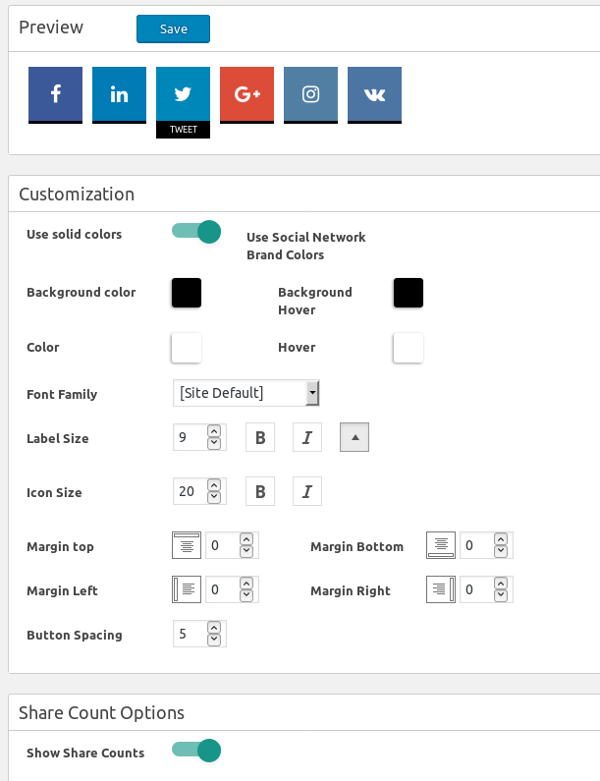Image resolution: width=600 pixels, height=781 pixels.
Task: Click the Facebook share button preview
Action: pyautogui.click(x=55, y=95)
